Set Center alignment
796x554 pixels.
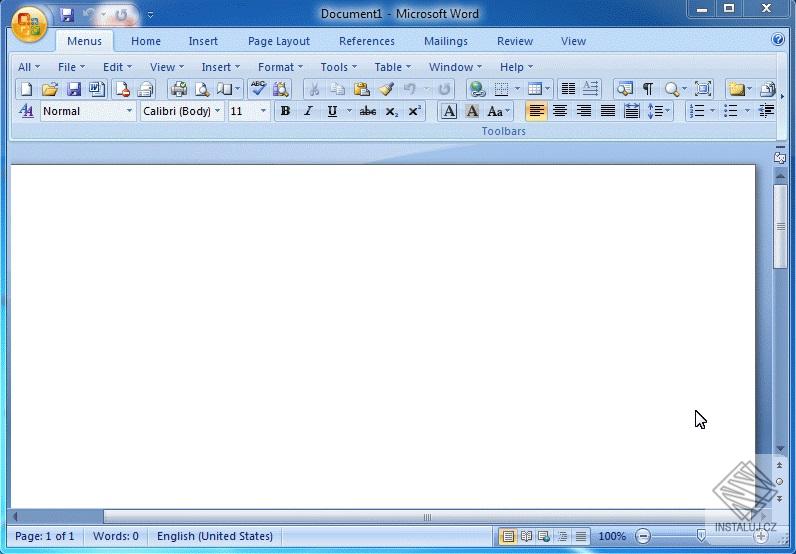(x=560, y=111)
